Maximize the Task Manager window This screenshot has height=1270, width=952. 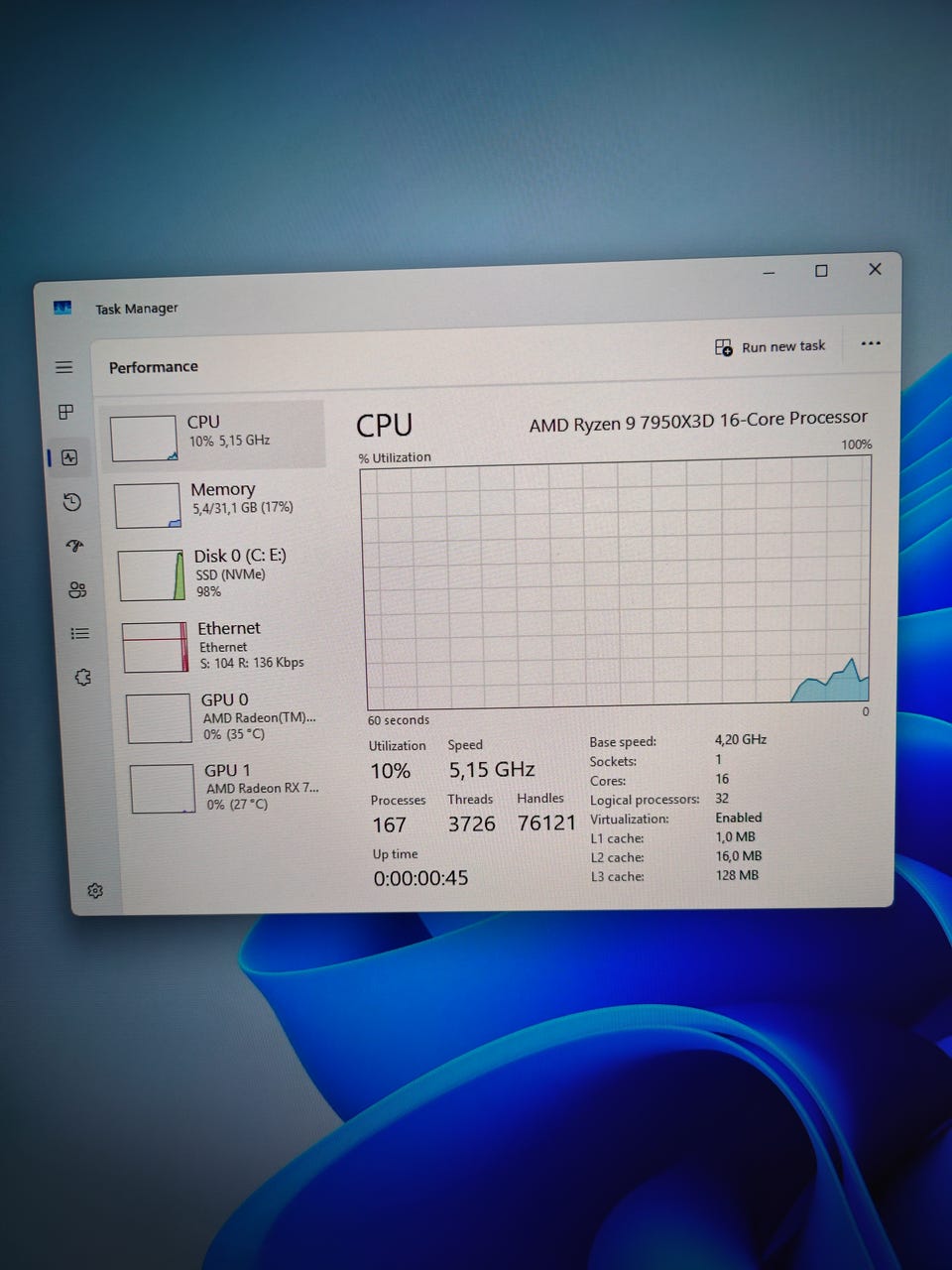click(821, 271)
